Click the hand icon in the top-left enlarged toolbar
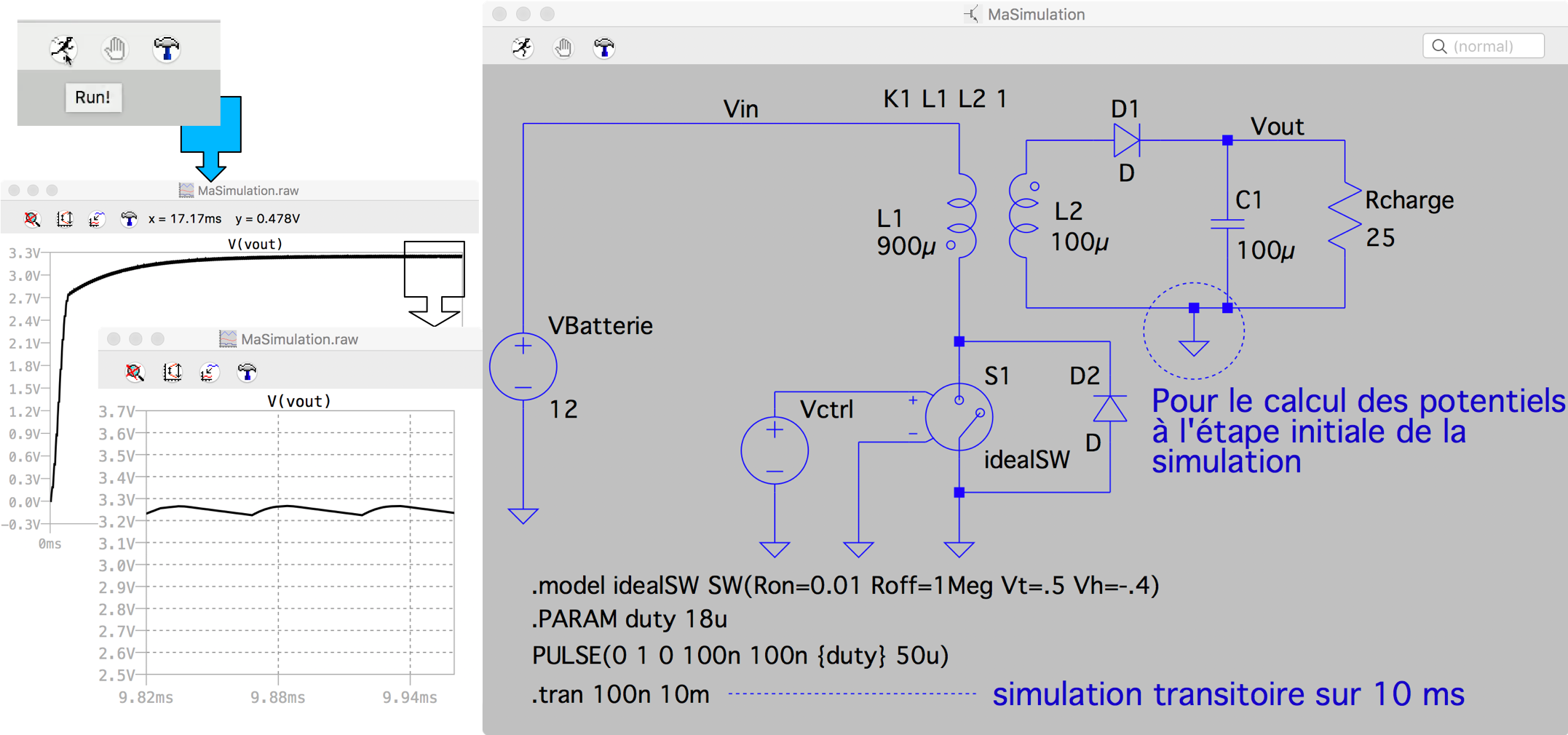This screenshot has width=1568, height=735. point(115,49)
